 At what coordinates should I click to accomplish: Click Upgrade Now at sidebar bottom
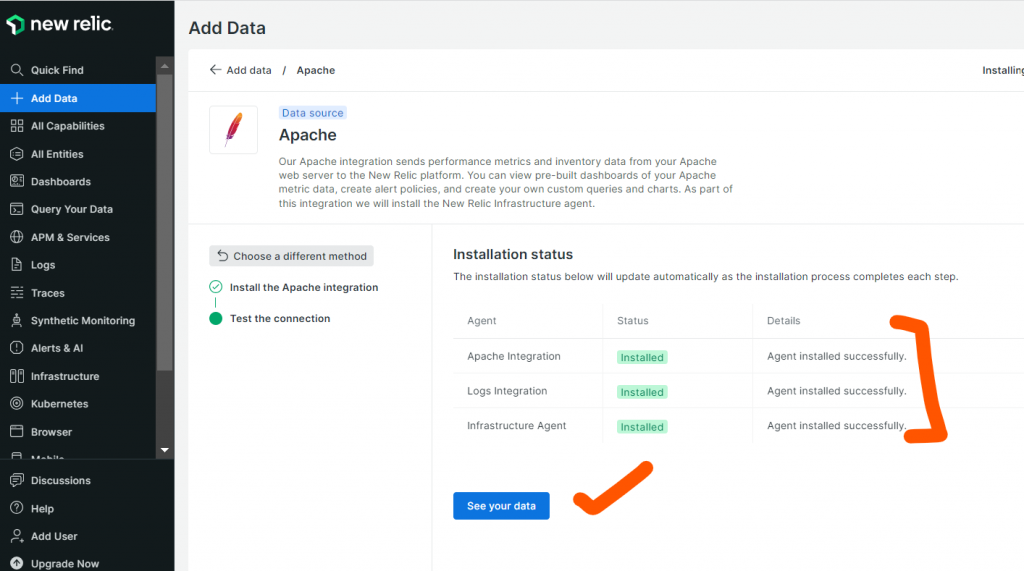(65, 564)
